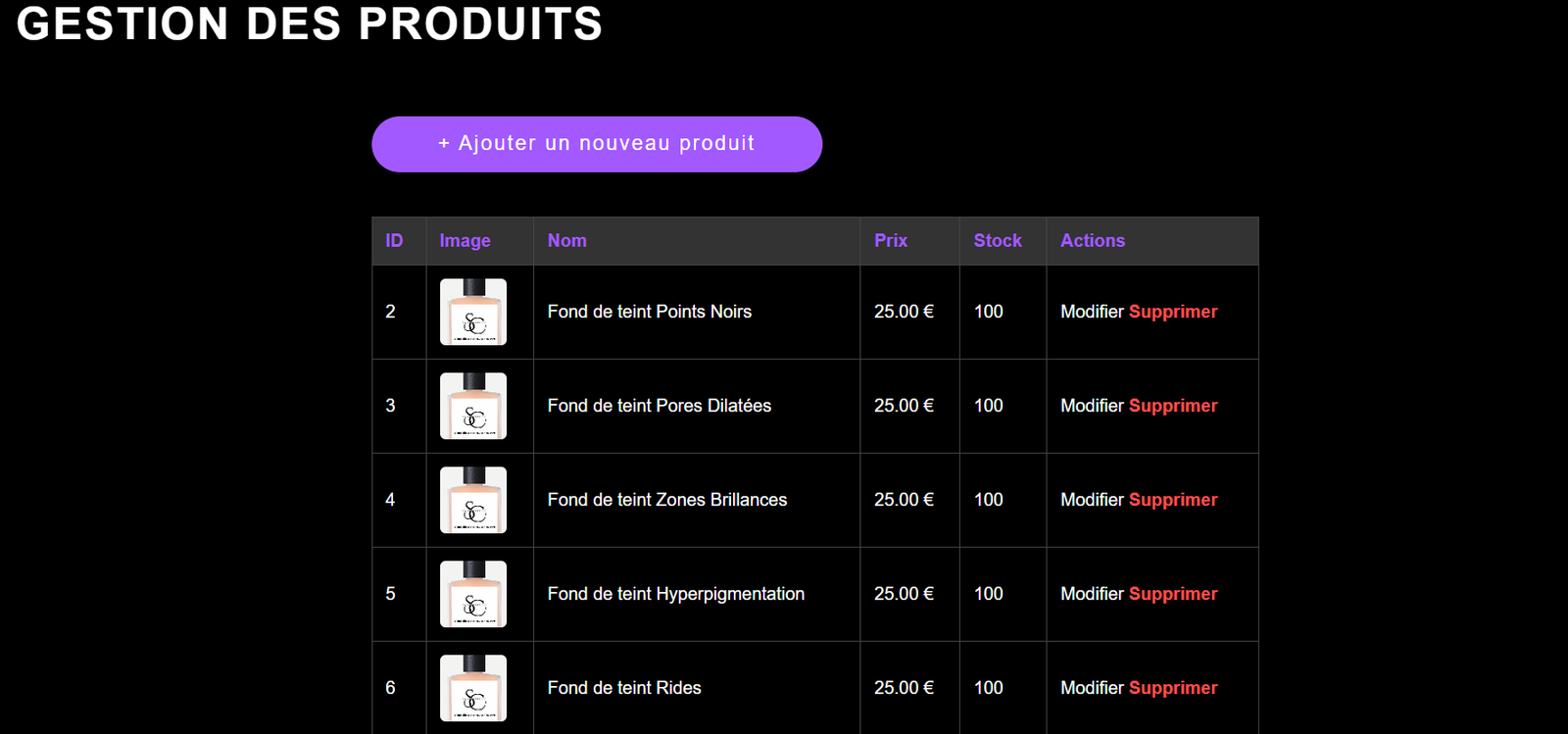The image size is (1568, 734).
Task: Open Fond de teint Rides thumbnail
Action: tap(473, 688)
